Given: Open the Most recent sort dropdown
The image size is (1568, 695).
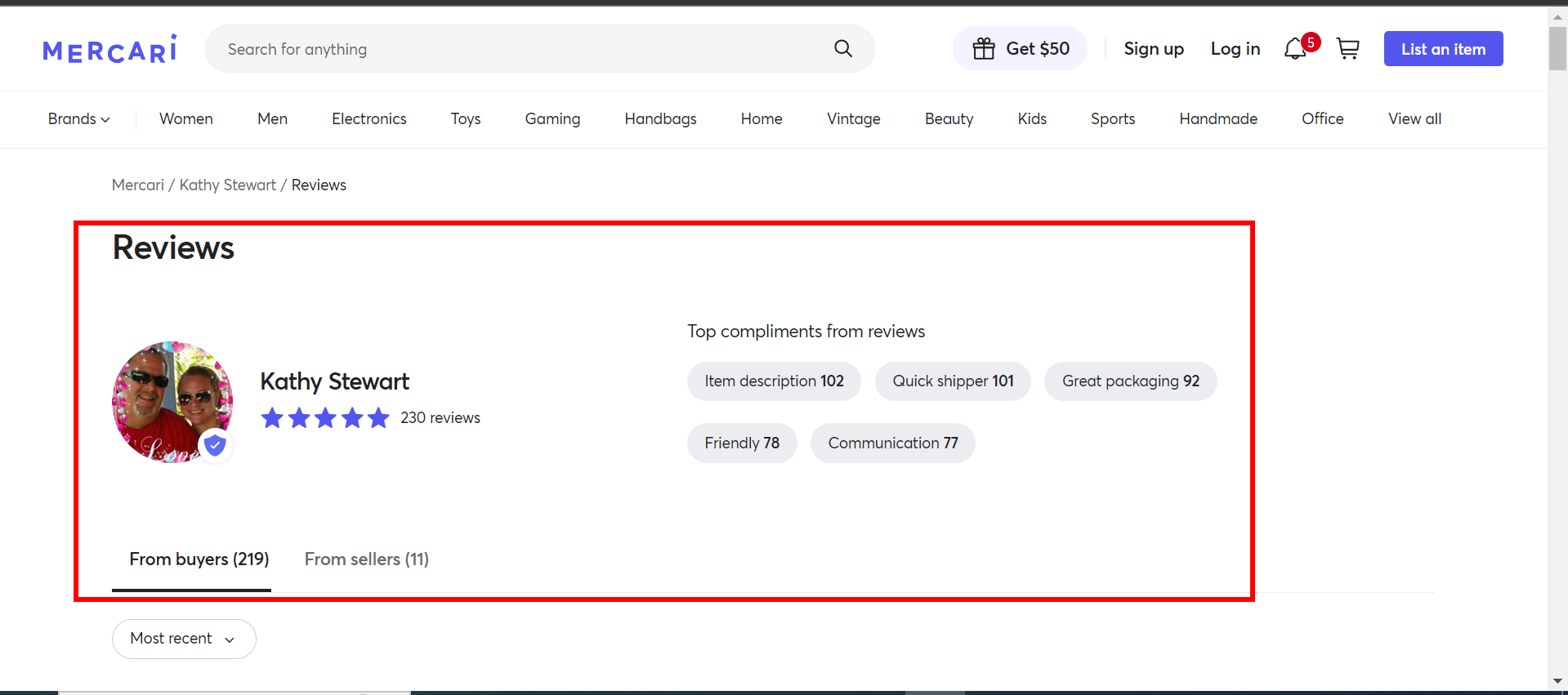Looking at the screenshot, I should [x=184, y=639].
